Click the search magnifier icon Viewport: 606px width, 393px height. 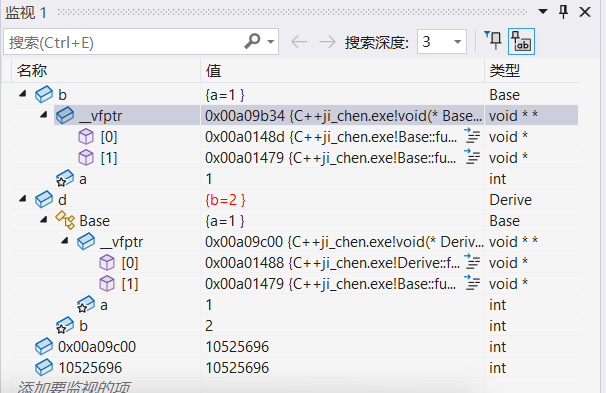tap(252, 41)
